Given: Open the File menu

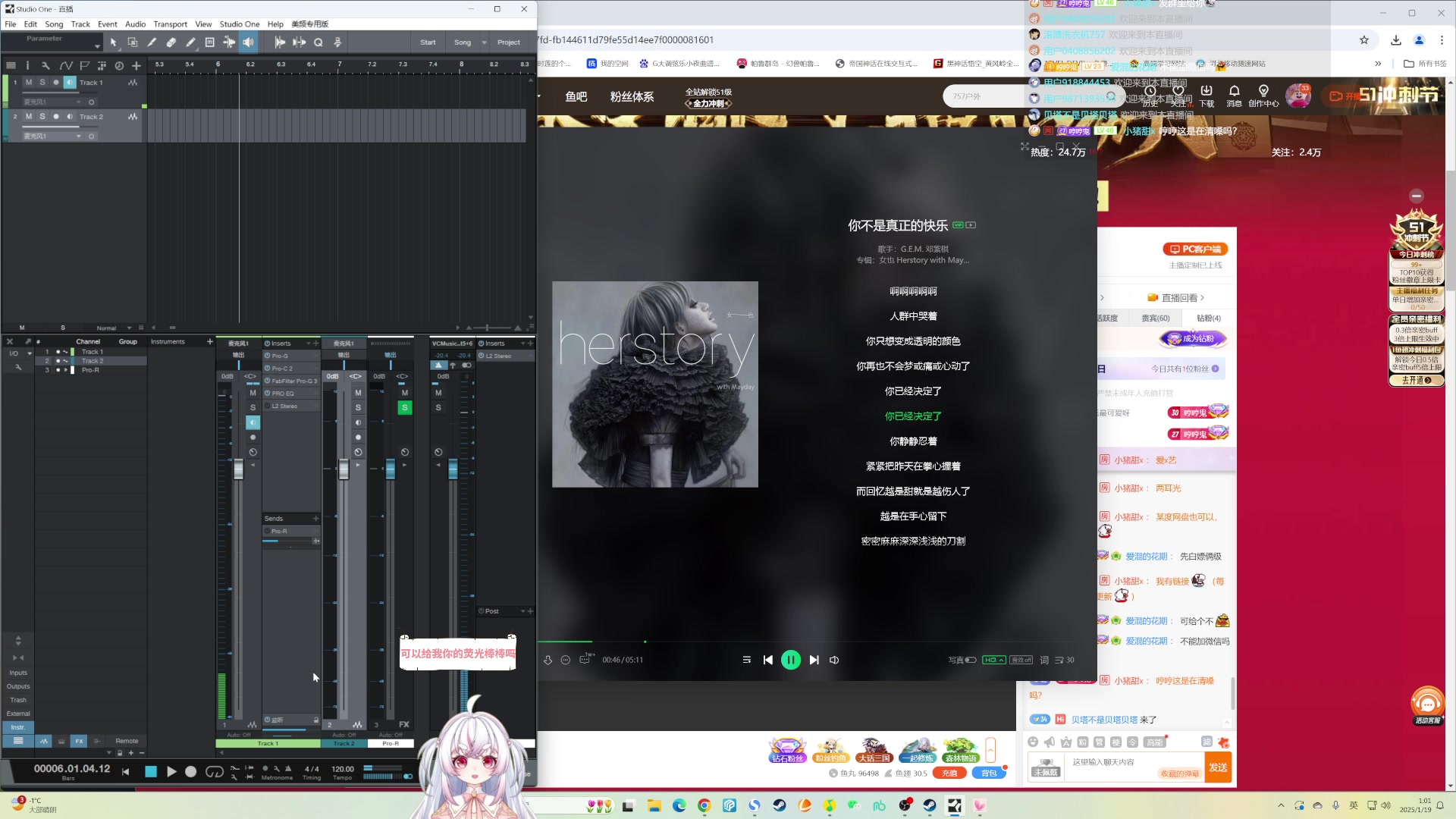Looking at the screenshot, I should 11,24.
